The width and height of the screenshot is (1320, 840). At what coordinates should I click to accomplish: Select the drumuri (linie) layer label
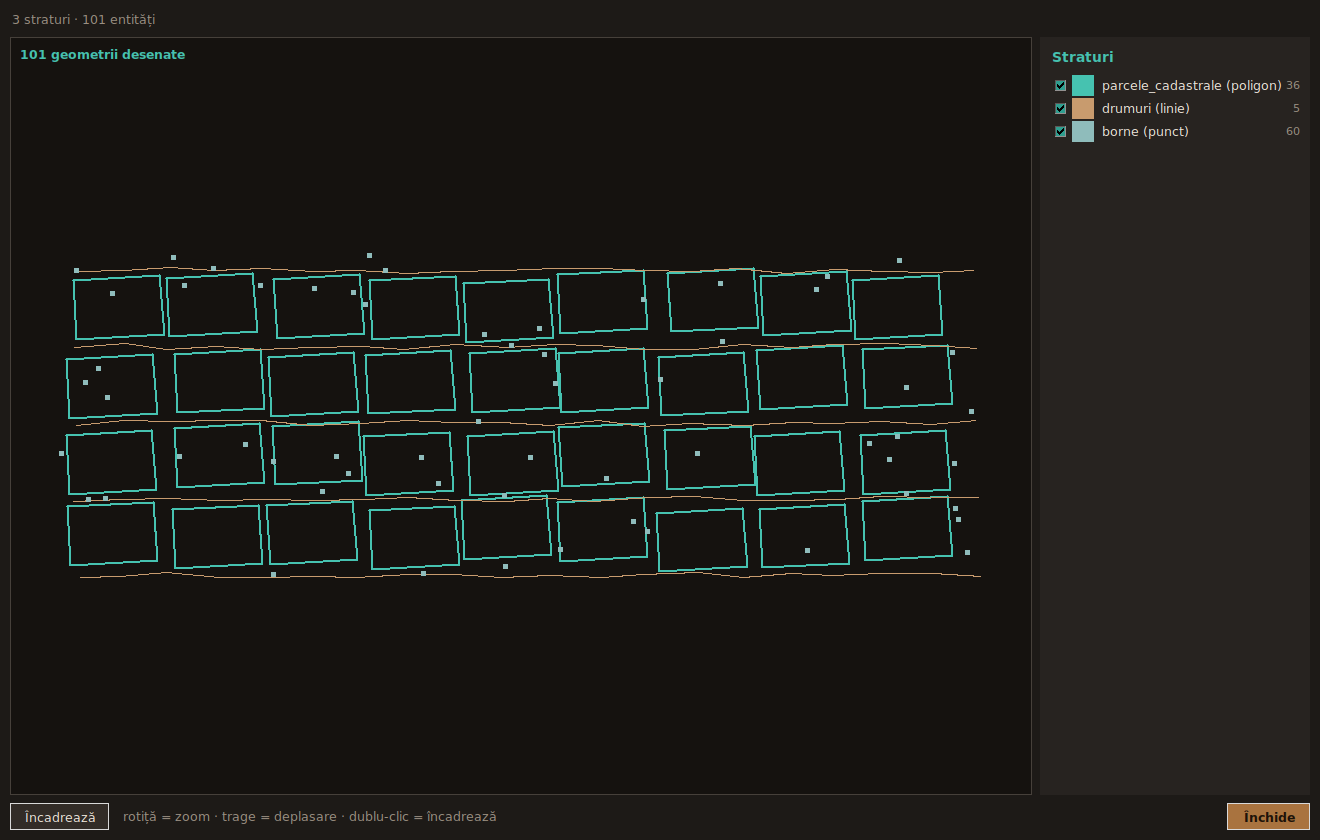1146,109
